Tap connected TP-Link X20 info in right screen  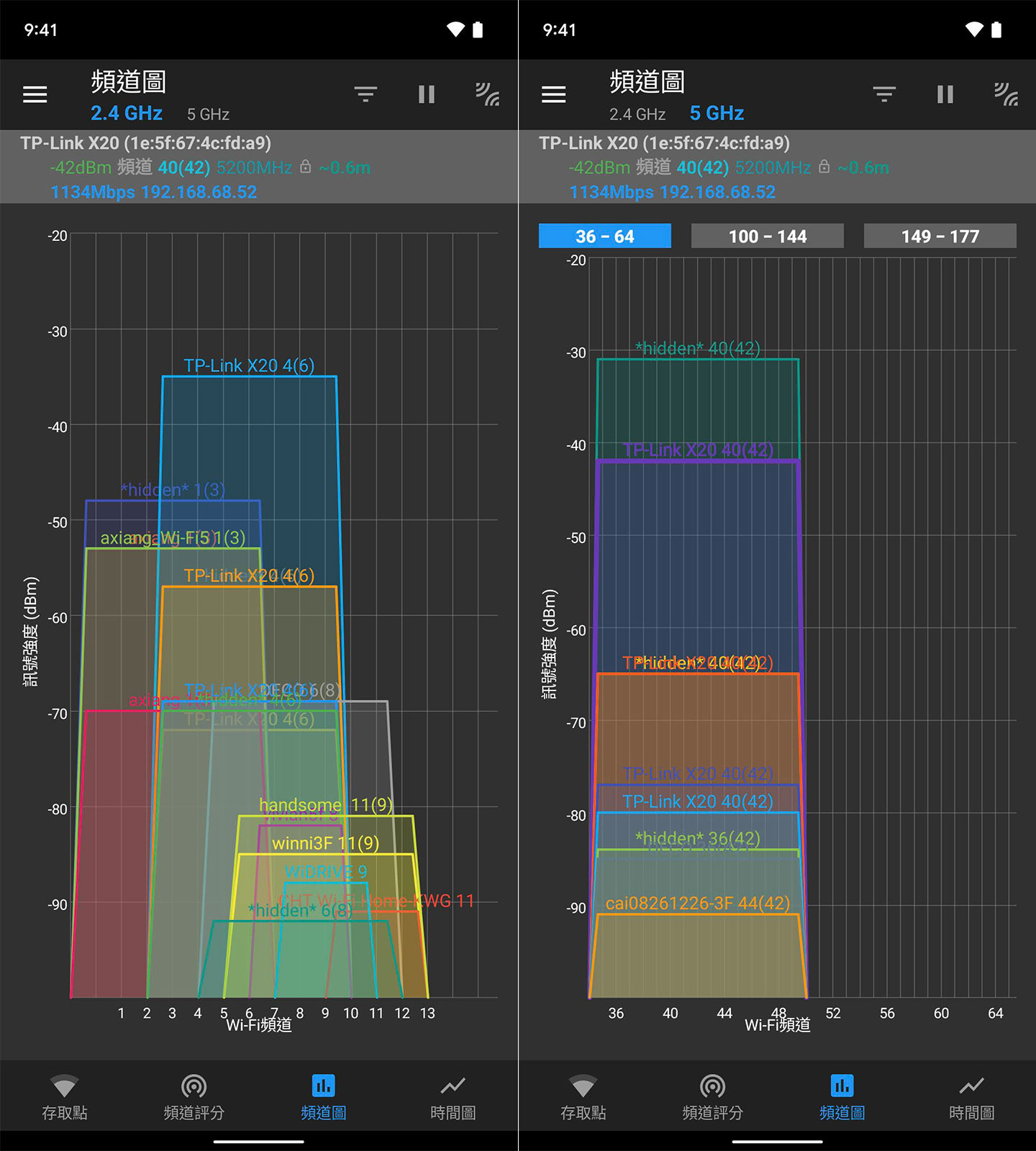pos(777,167)
